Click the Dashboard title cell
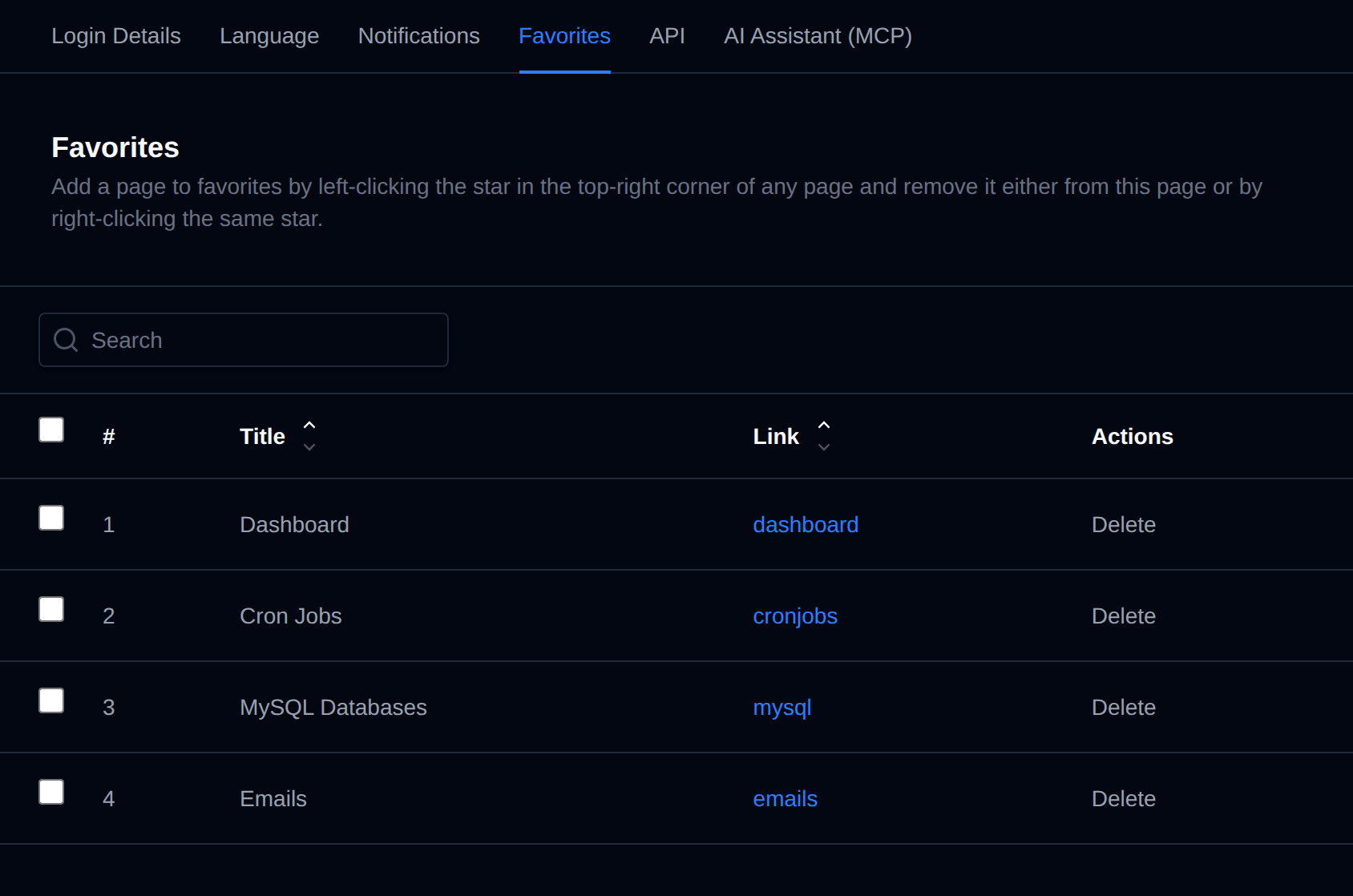The width and height of the screenshot is (1353, 896). point(294,525)
